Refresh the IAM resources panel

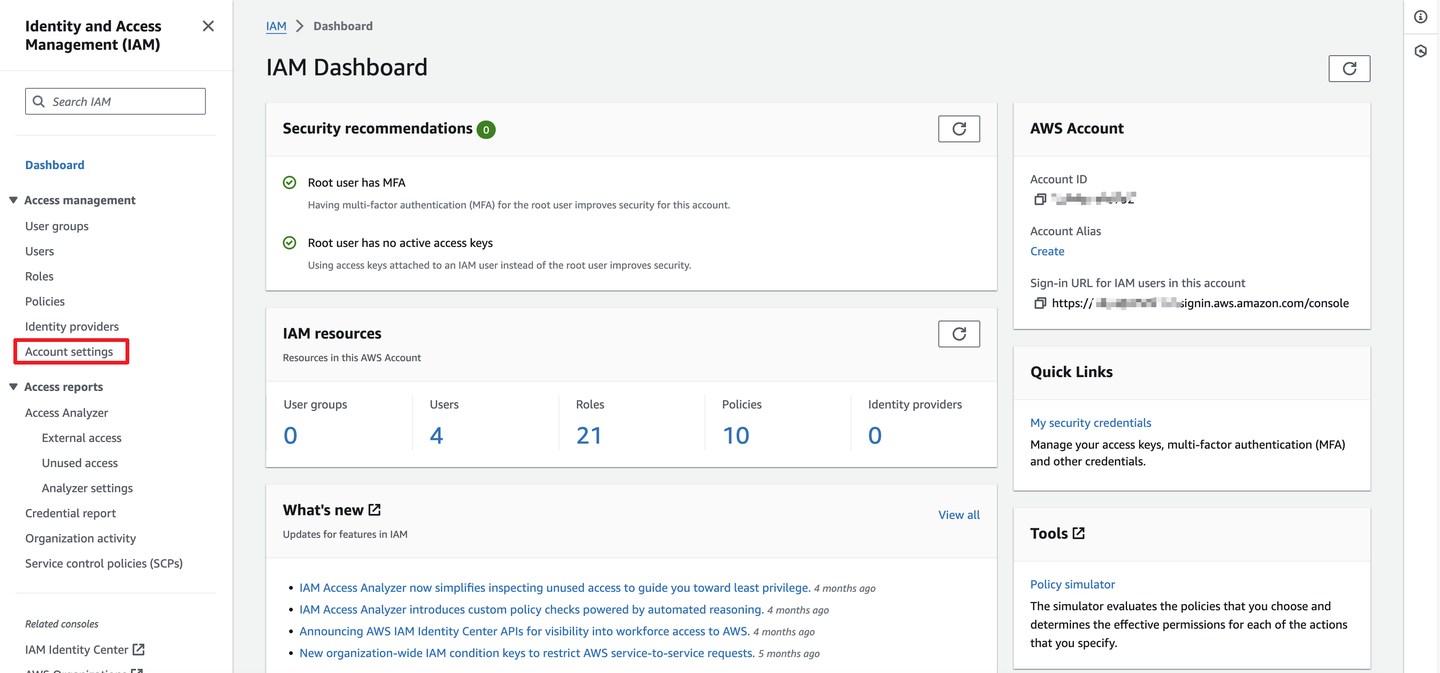958,334
